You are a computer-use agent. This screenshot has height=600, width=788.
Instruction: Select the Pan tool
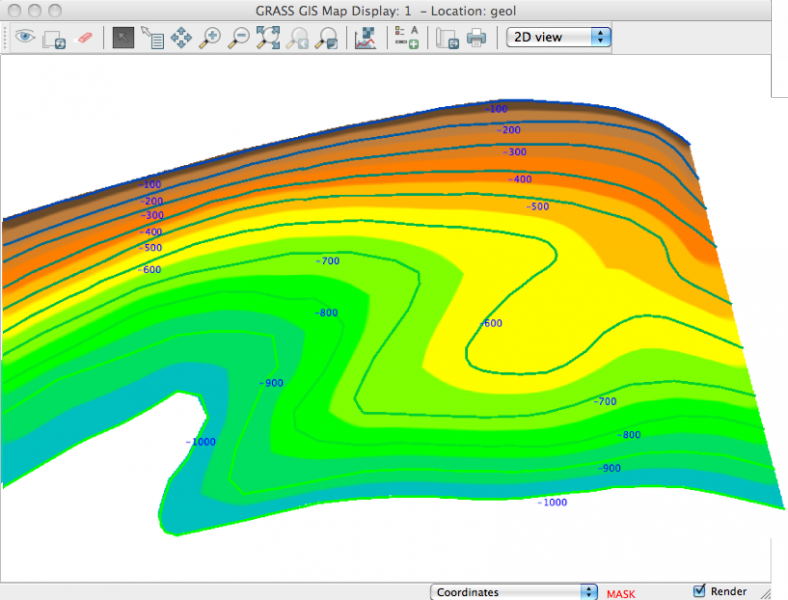[181, 38]
